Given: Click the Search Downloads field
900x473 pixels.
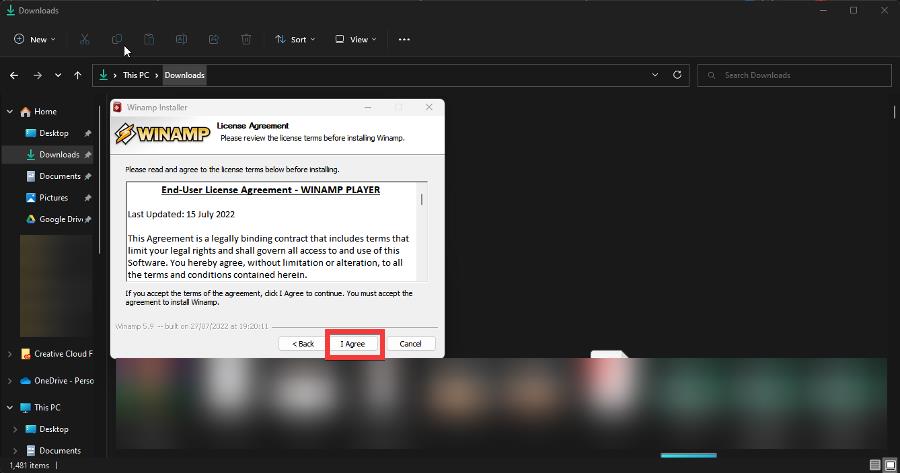Looking at the screenshot, I should 794,75.
